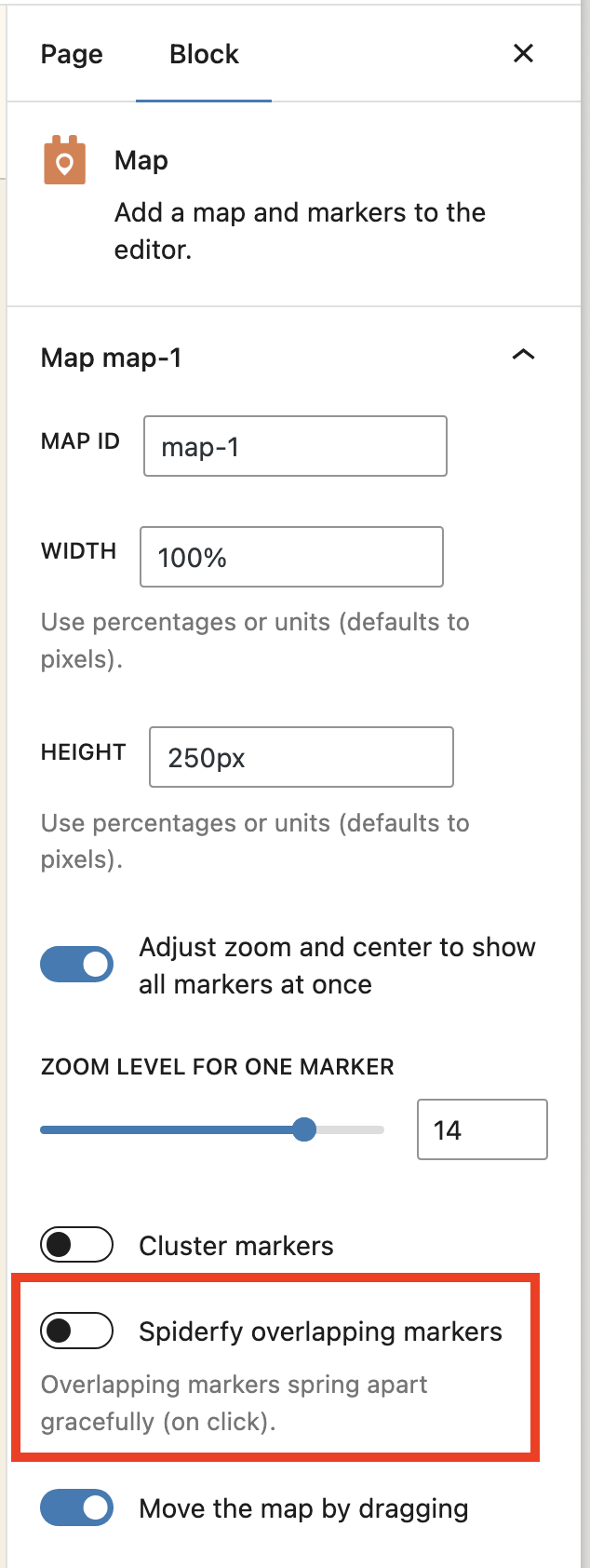Focus the WIDTH field showing 100%
The height and width of the screenshot is (1568, 590).
point(291,557)
